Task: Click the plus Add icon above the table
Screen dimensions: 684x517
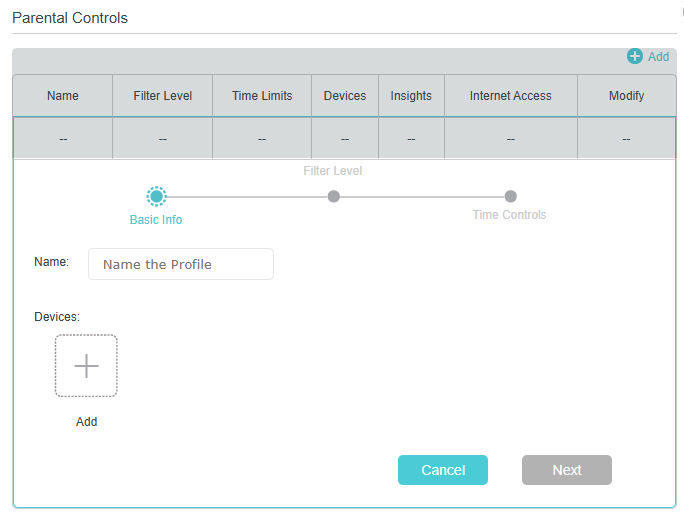Action: (x=635, y=56)
